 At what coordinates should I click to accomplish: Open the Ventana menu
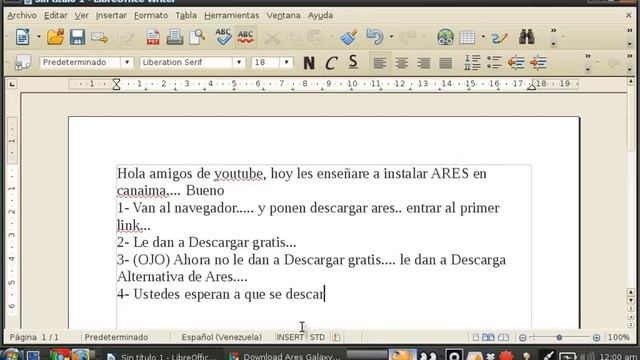(x=283, y=16)
